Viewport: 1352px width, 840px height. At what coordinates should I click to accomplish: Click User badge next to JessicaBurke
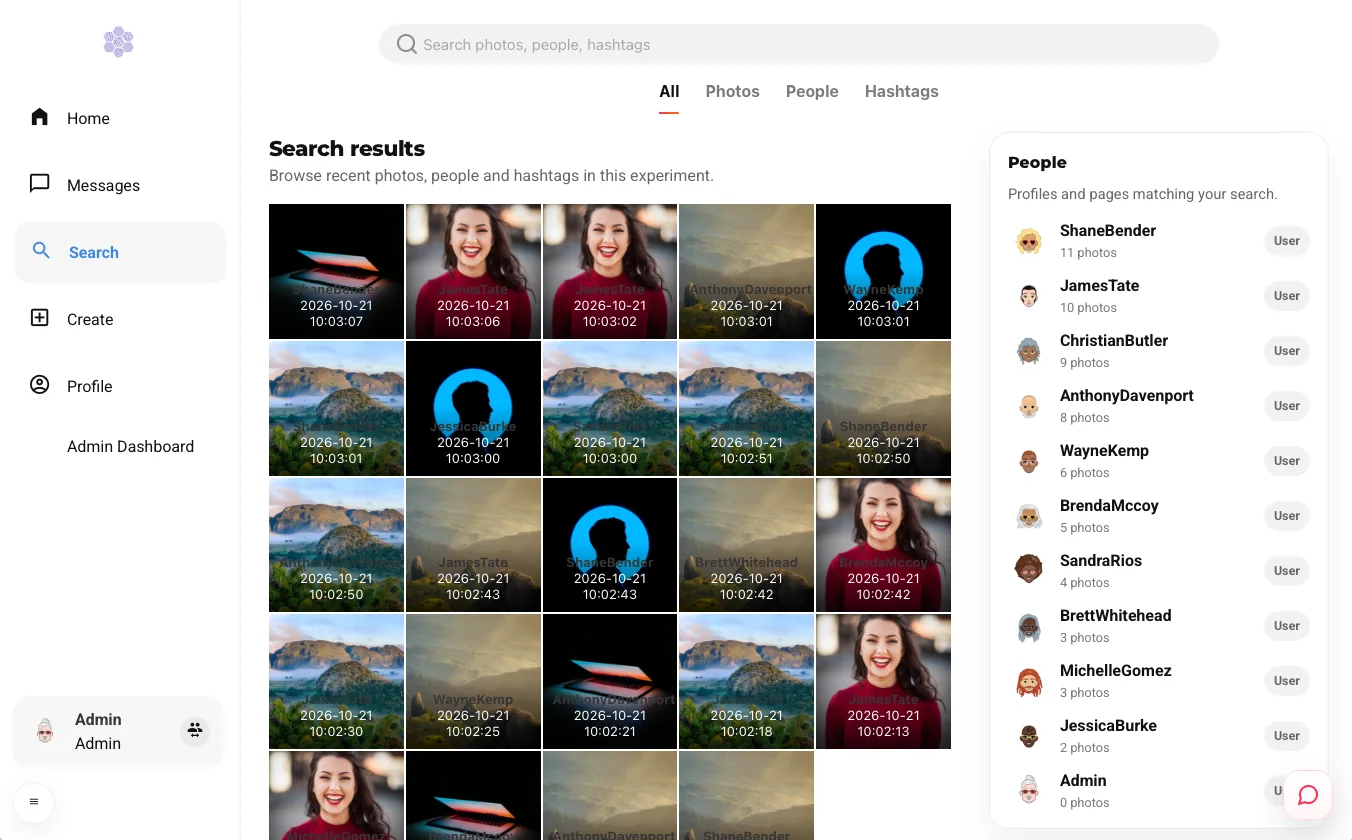[x=1287, y=736]
